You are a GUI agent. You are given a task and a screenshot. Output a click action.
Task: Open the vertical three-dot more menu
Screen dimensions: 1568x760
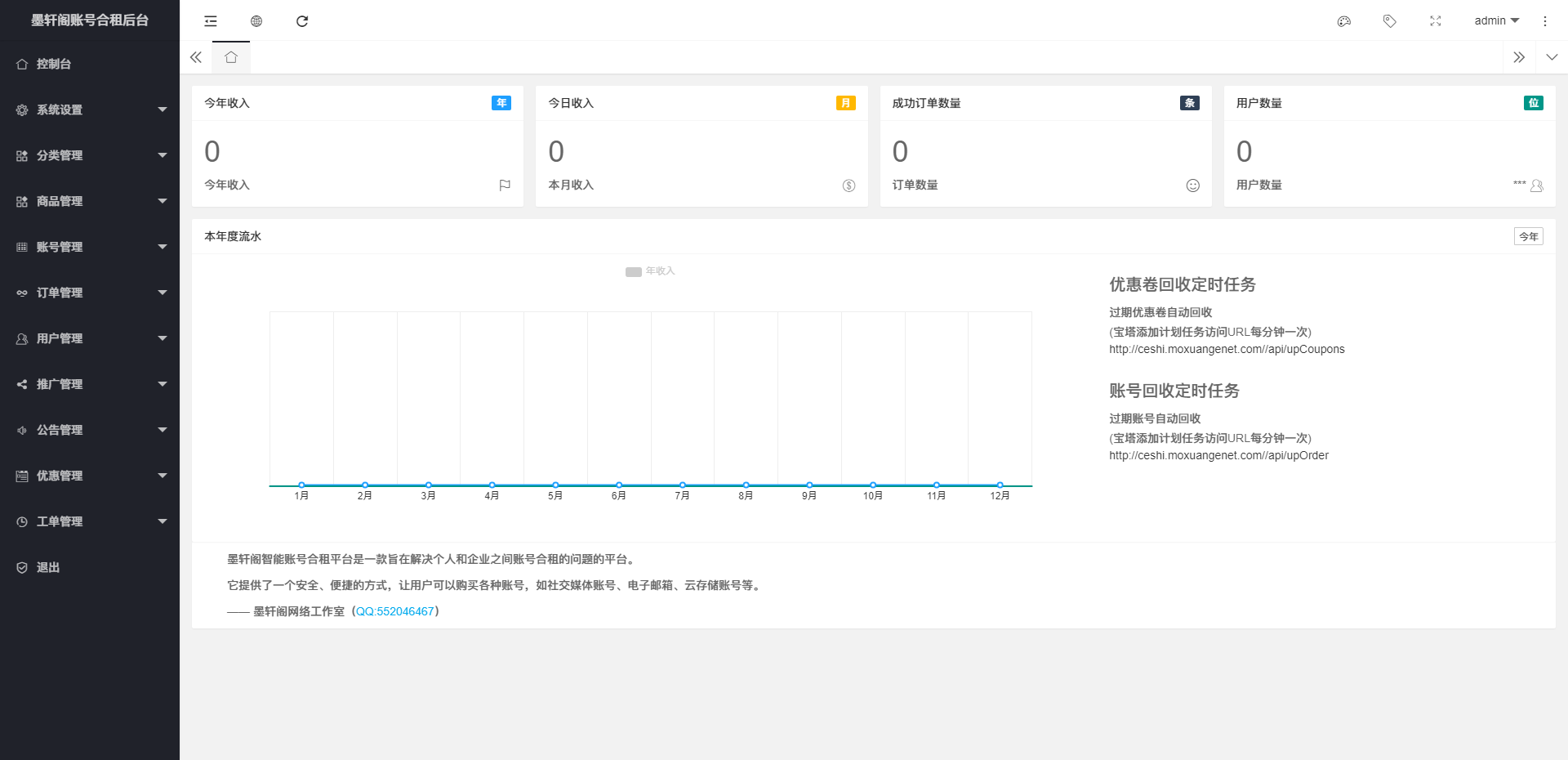point(1545,21)
